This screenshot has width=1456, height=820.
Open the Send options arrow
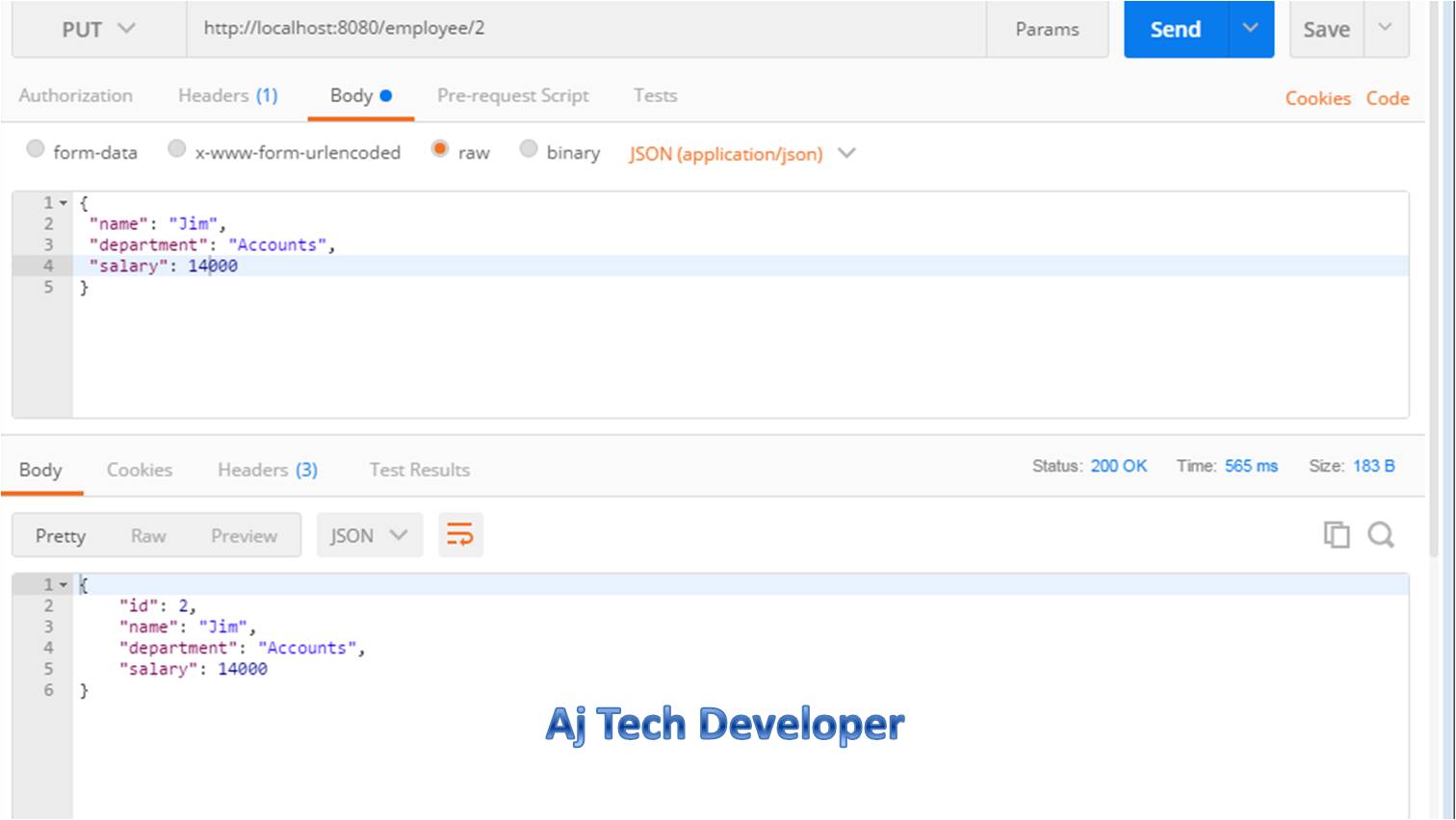1251,29
